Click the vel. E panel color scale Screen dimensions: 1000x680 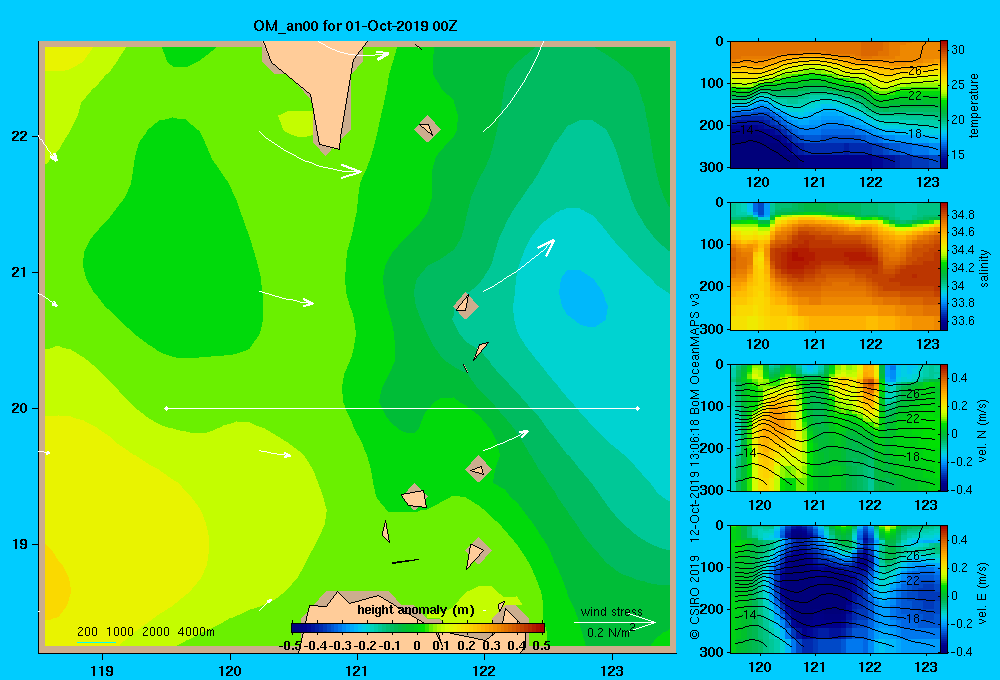pyautogui.click(x=943, y=589)
